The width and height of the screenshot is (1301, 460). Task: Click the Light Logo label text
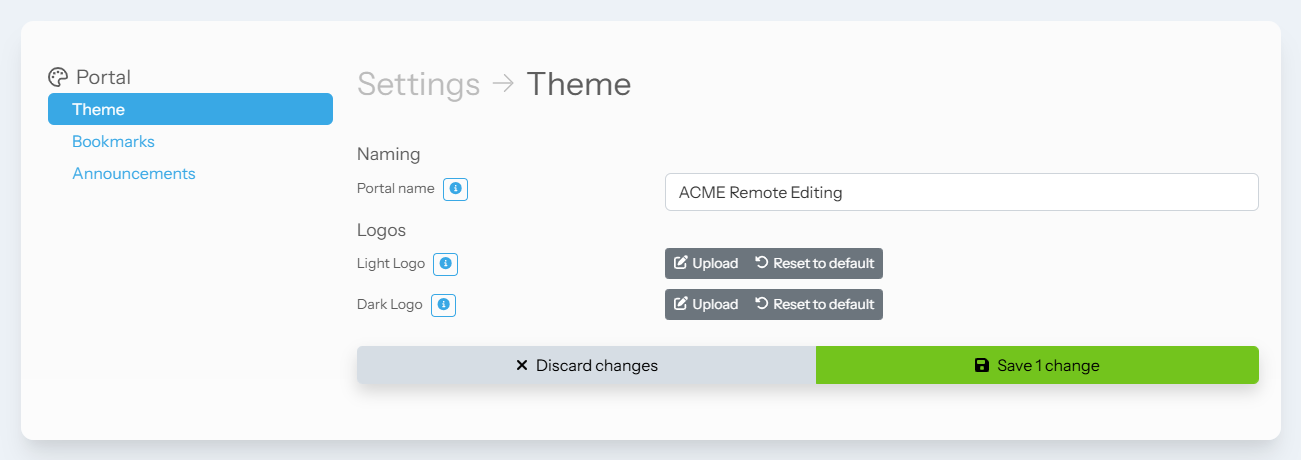tap(391, 264)
